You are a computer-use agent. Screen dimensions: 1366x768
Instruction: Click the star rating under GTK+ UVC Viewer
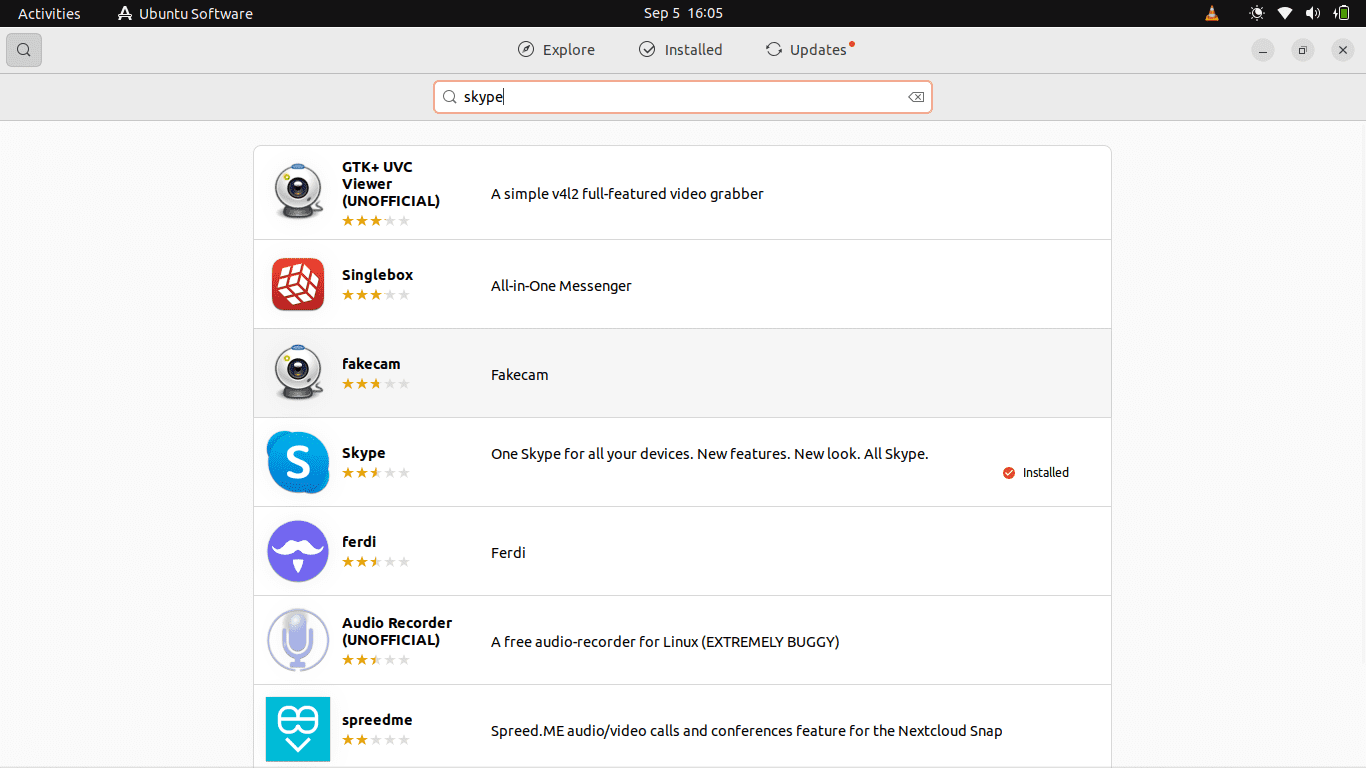point(376,221)
